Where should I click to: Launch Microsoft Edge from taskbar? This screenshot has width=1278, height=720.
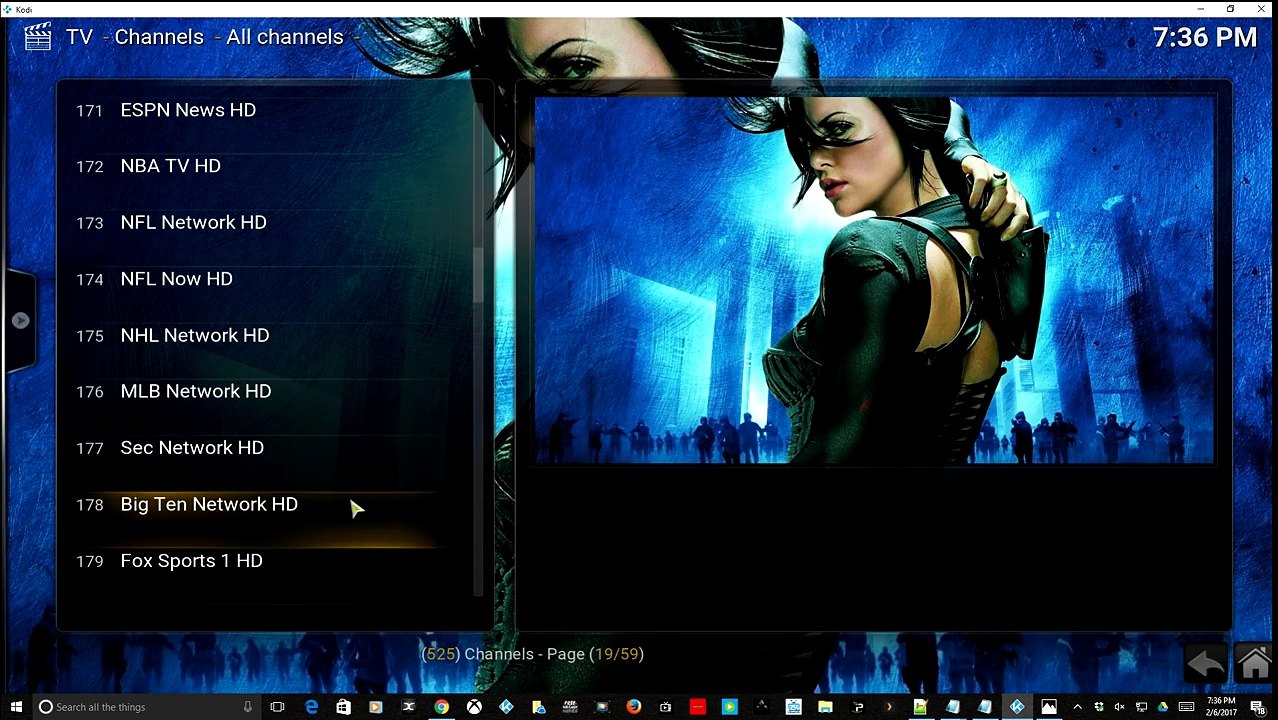[x=311, y=707]
